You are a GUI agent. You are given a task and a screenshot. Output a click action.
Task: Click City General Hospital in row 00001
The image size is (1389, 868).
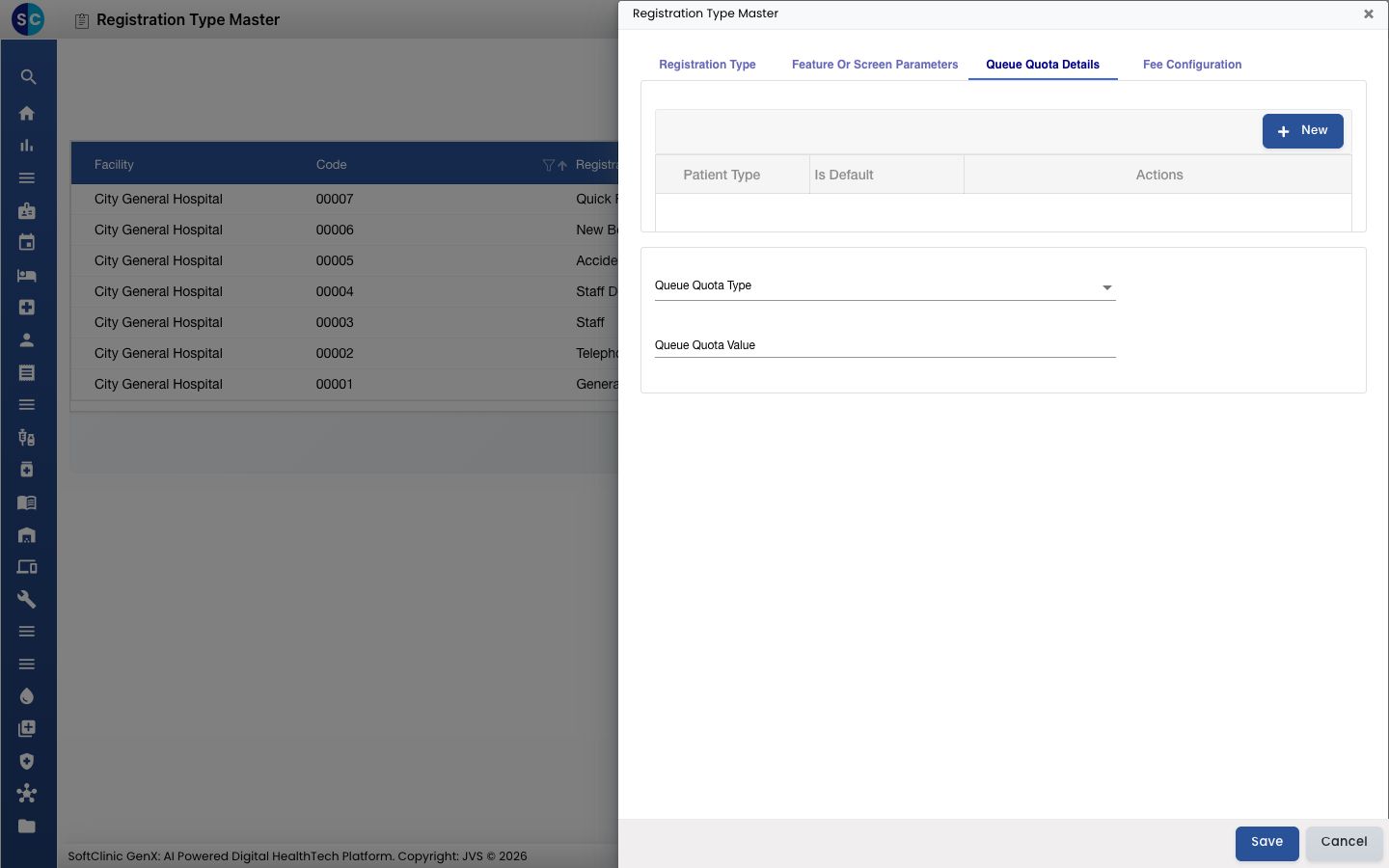pyautogui.click(x=158, y=384)
